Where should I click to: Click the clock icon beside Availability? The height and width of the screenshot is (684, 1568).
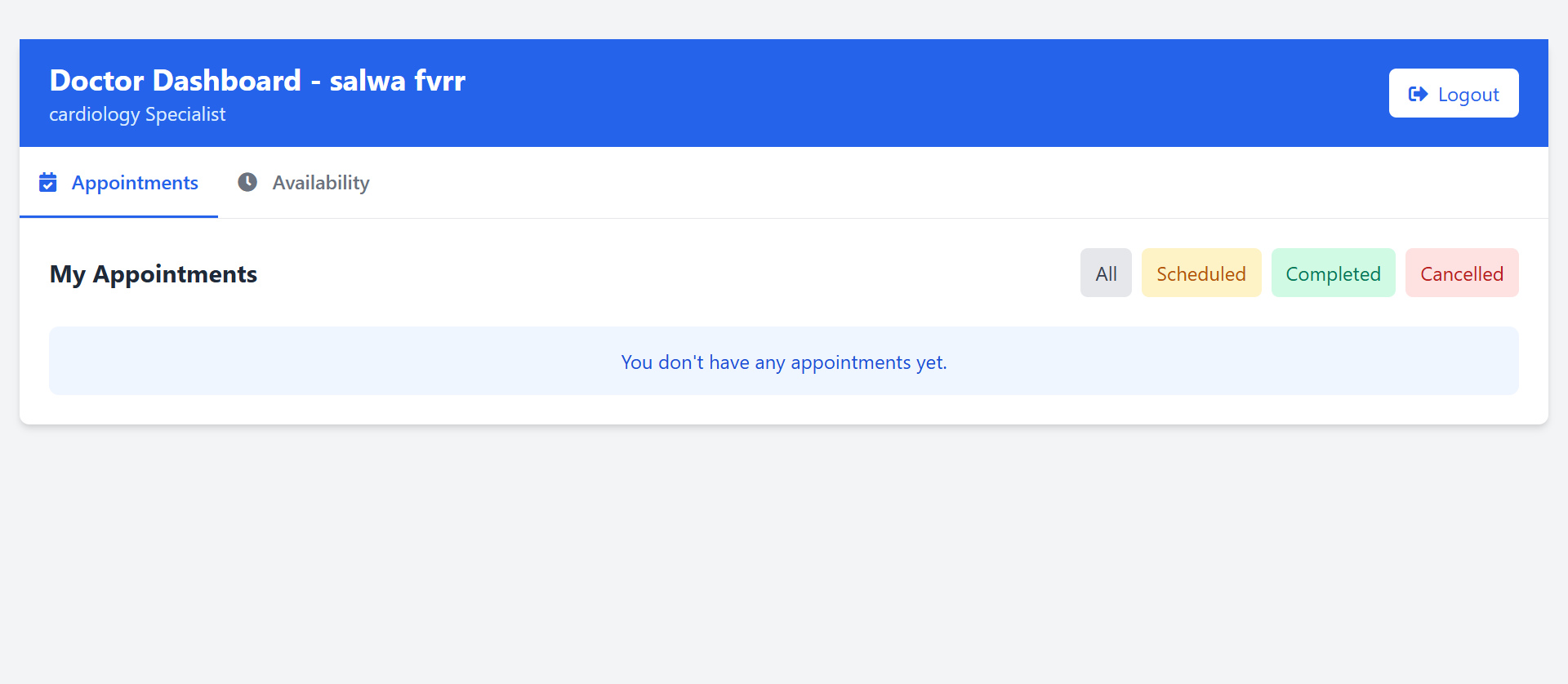point(247,182)
